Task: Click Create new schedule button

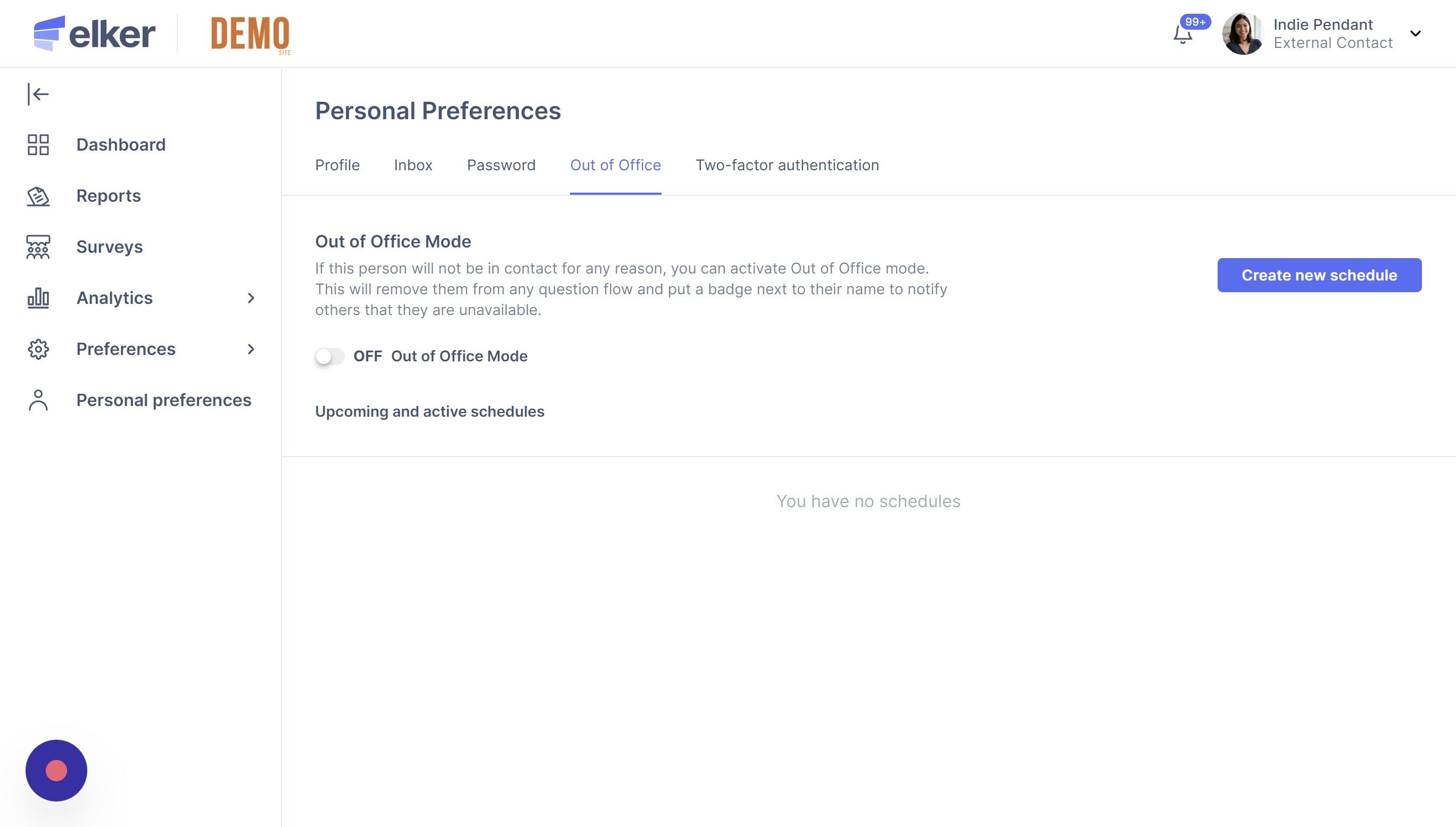Action: coord(1319,276)
